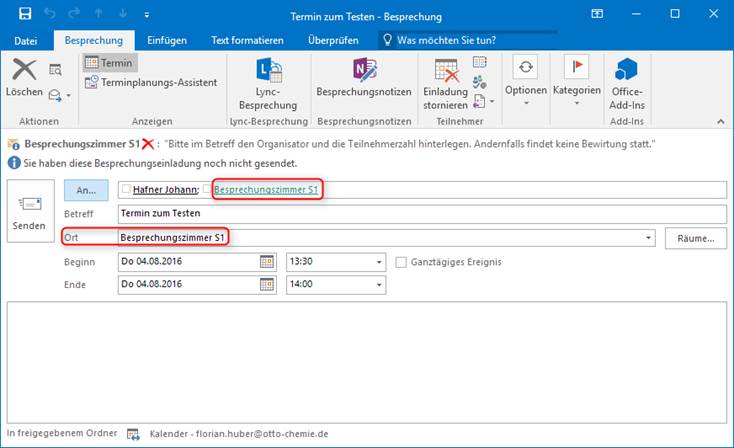
Task: Save the meeting with the floppy disk icon
Action: tap(25, 14)
